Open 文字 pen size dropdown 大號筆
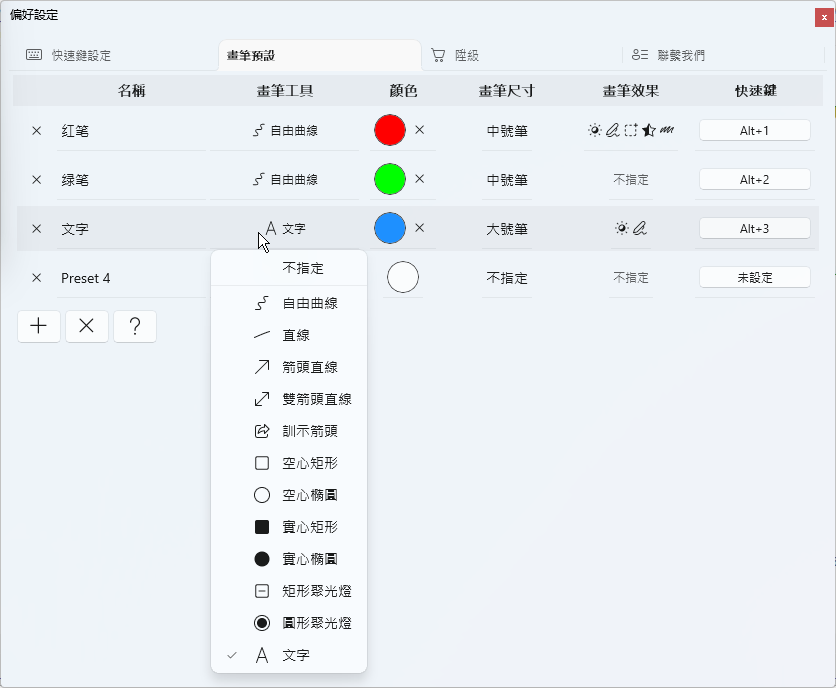 coord(507,229)
